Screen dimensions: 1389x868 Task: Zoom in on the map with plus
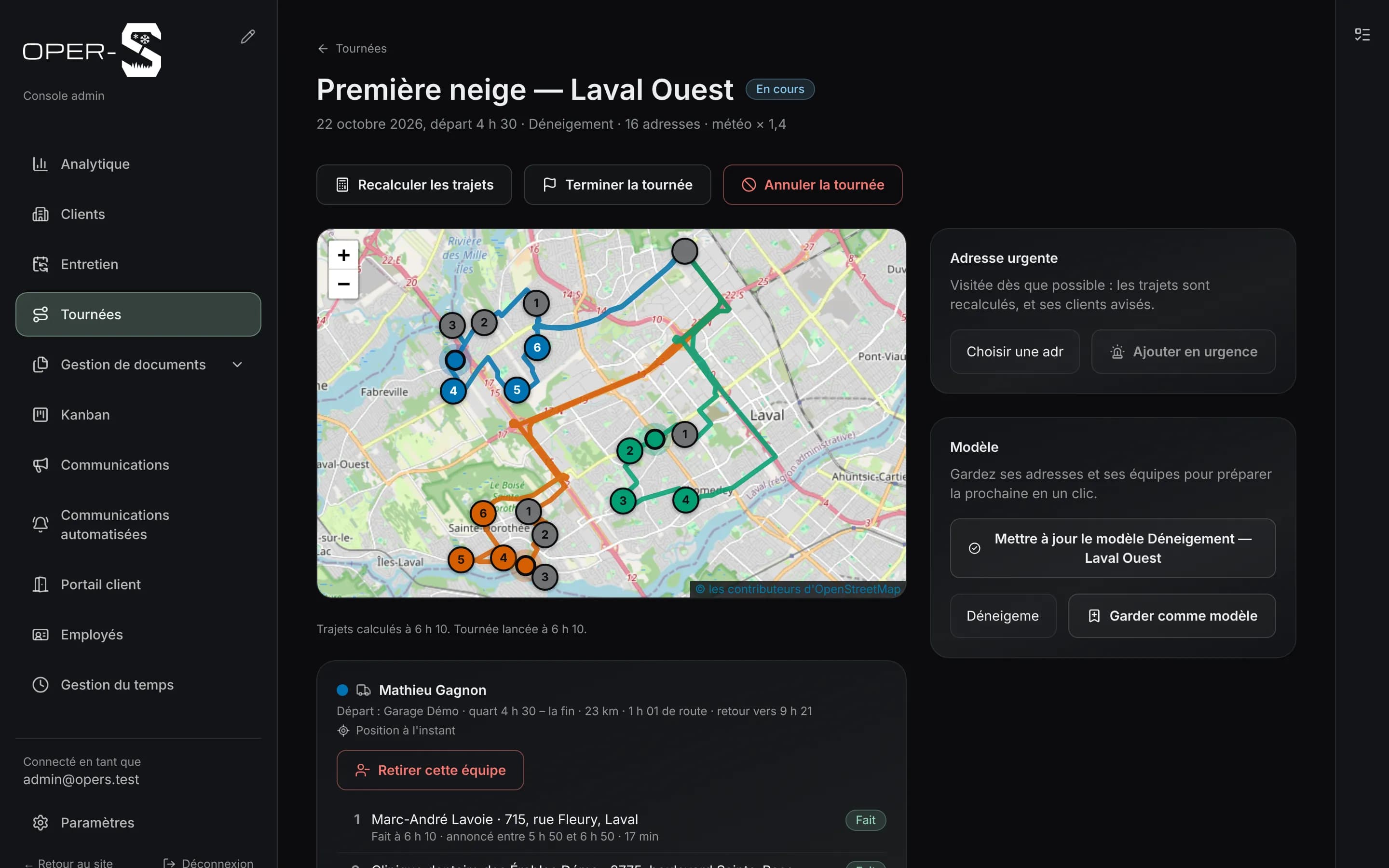click(x=343, y=255)
